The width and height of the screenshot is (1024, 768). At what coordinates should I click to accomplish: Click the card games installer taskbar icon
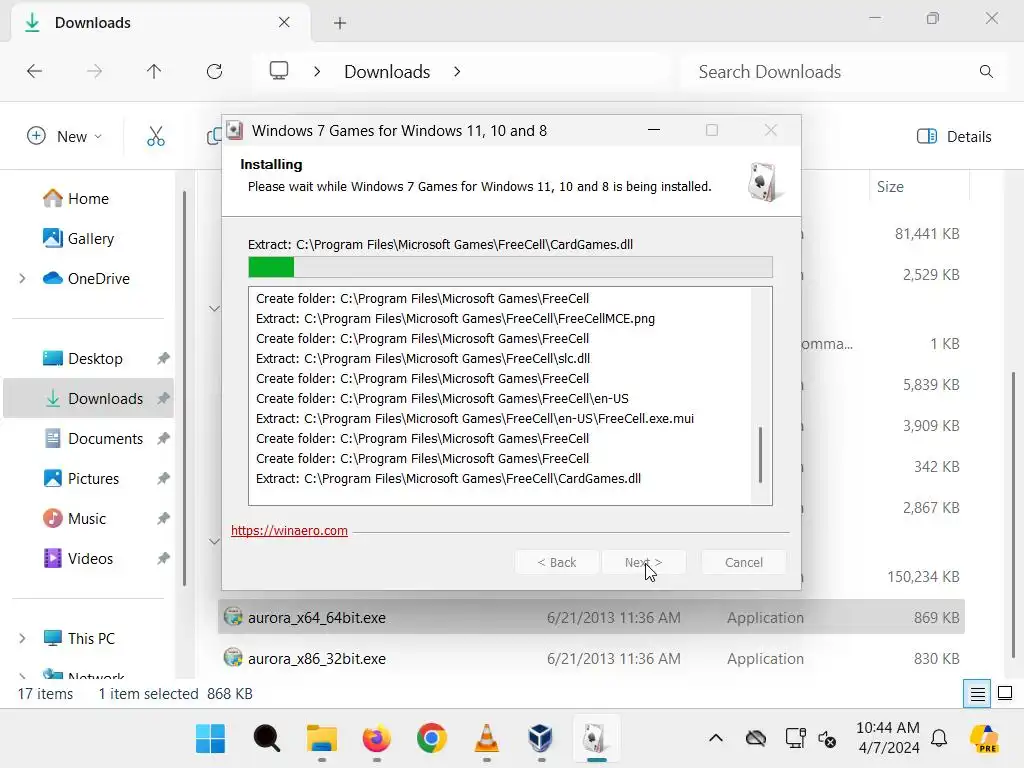tap(596, 739)
